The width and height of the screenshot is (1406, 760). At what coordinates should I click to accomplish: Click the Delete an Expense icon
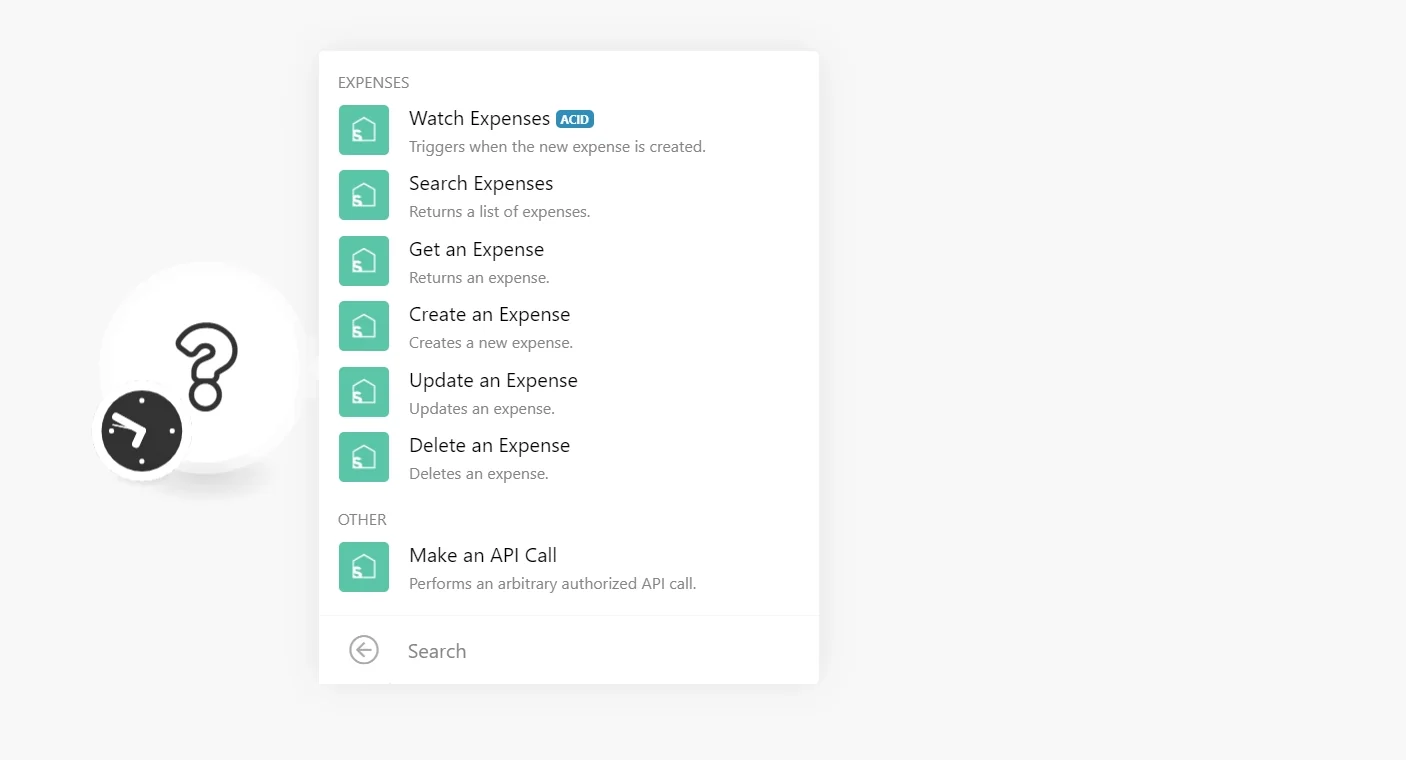(x=364, y=457)
